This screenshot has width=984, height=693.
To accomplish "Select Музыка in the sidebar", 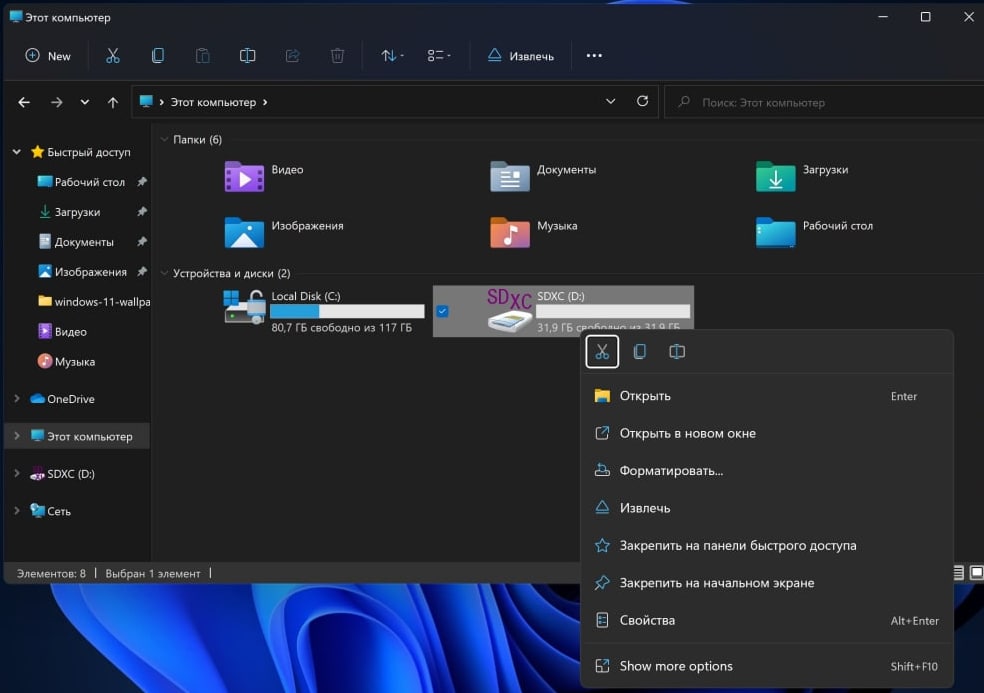I will click(x=75, y=362).
